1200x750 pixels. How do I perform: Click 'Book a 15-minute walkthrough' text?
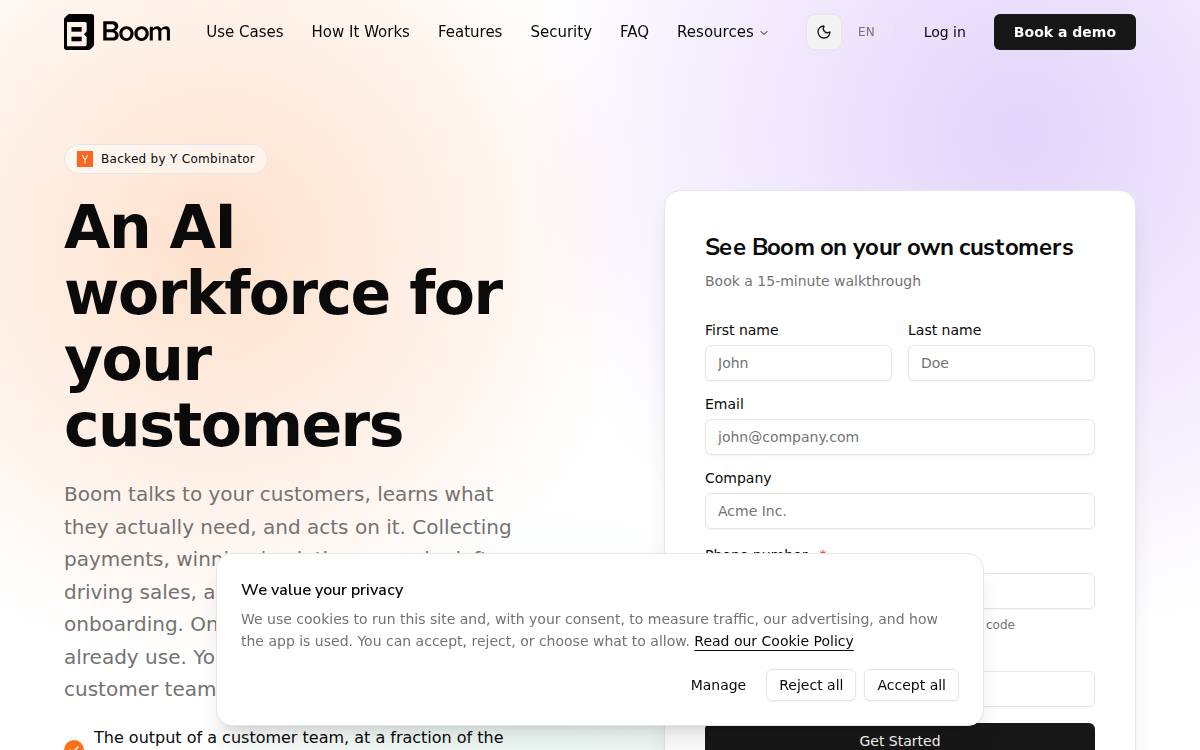tap(813, 281)
